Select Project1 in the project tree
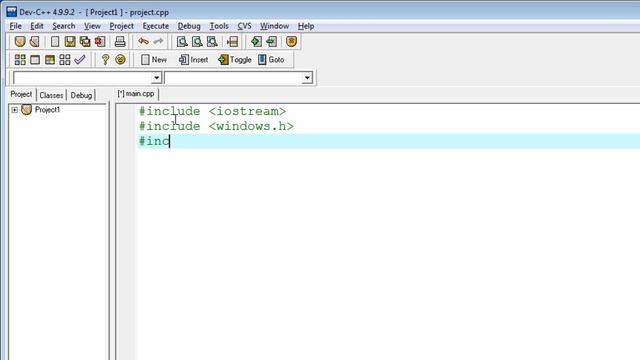640x360 pixels. 47,109
